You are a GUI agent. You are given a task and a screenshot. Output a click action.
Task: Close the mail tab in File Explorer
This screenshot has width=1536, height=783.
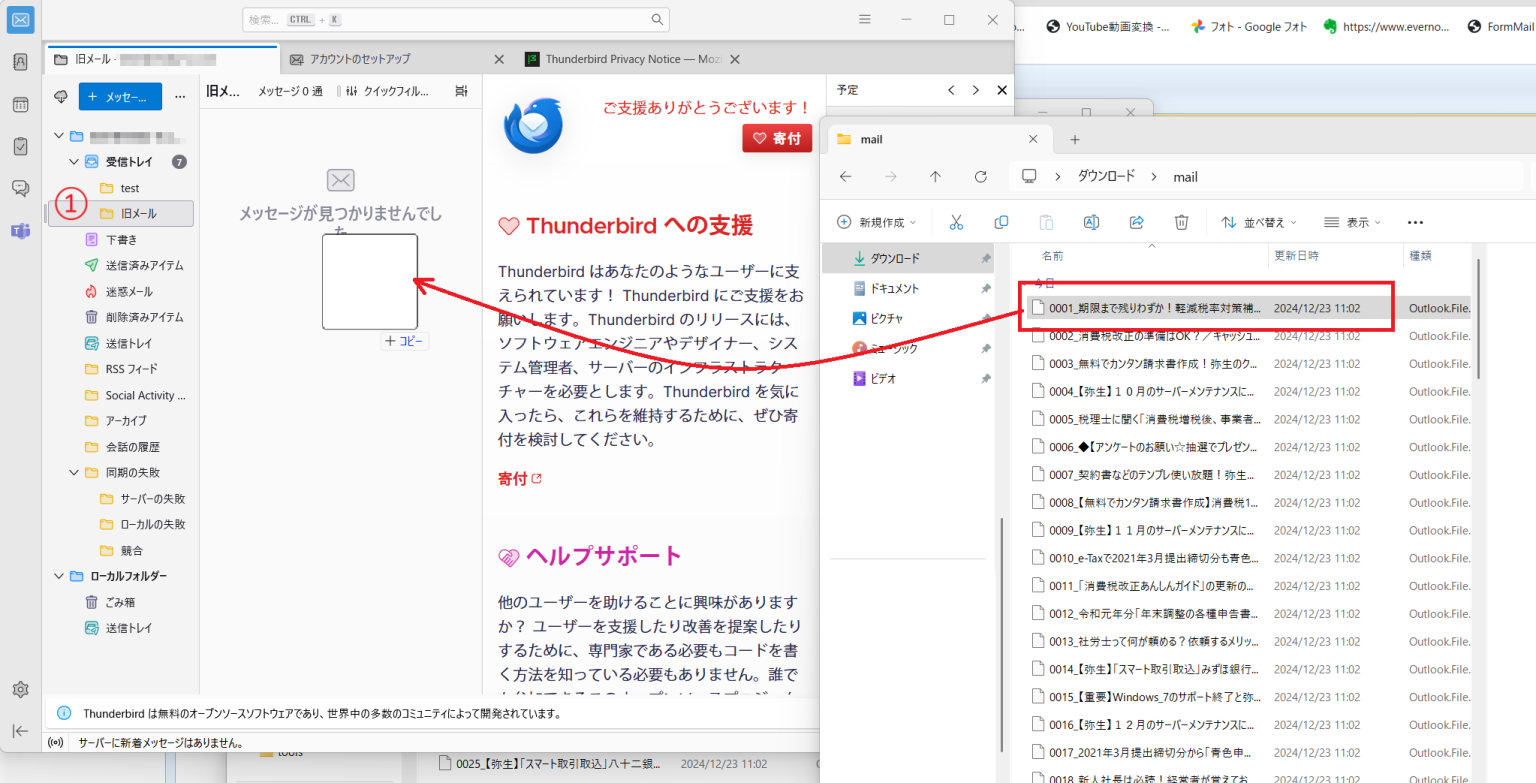[1034, 139]
